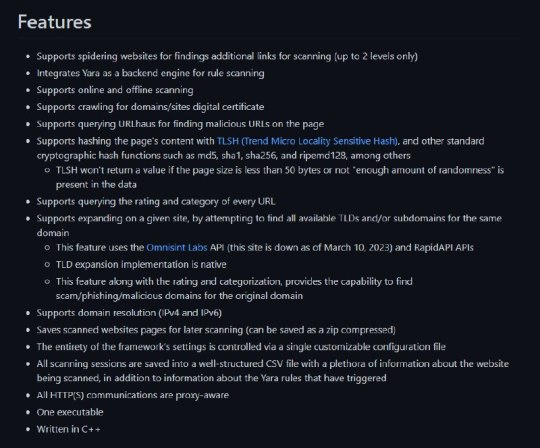Click the 'TLSH won't return a value' sub-bullet
Image resolution: width=540 pixels, height=448 pixels.
tap(280, 177)
